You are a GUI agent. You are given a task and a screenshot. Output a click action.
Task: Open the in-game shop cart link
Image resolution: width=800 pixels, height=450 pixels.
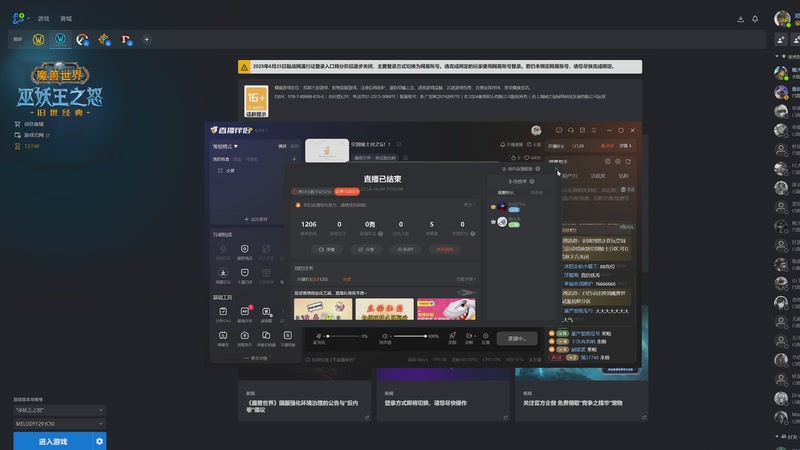pos(30,124)
